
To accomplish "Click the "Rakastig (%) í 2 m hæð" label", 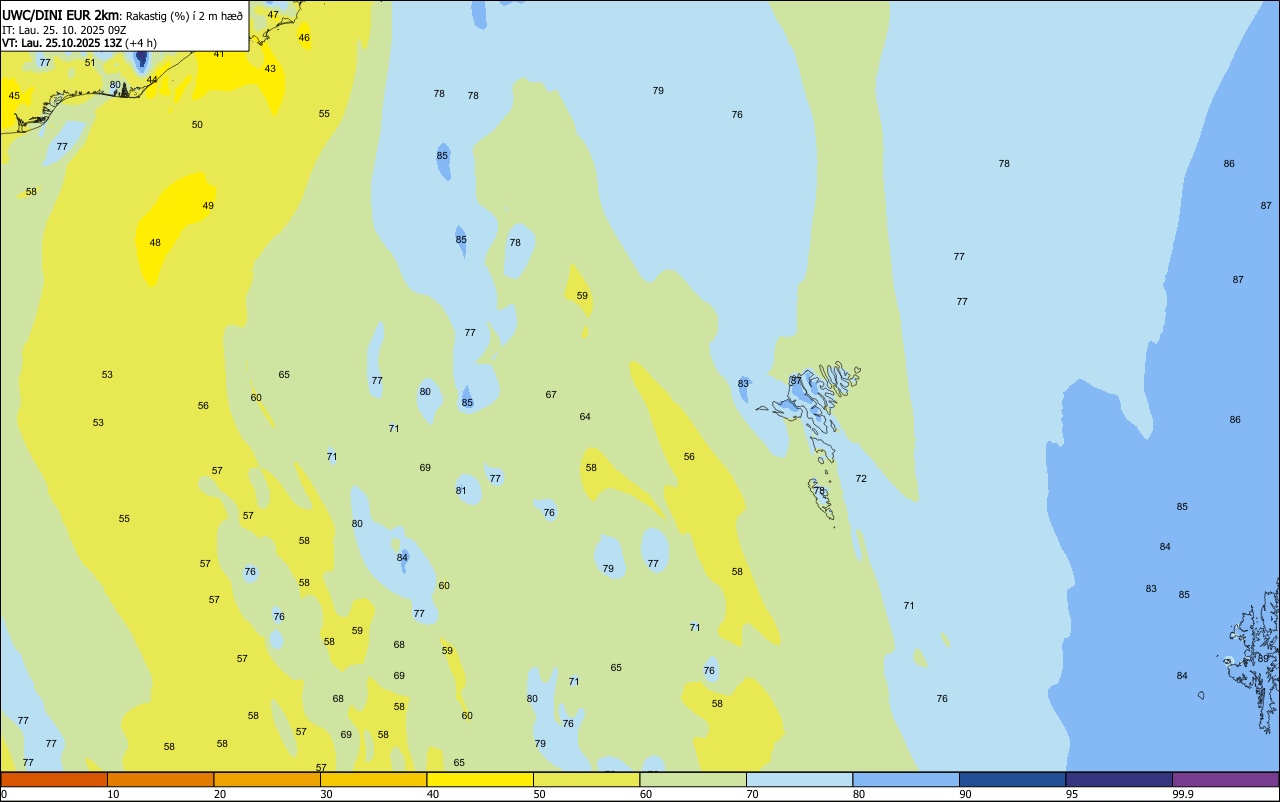I will click(x=184, y=16).
